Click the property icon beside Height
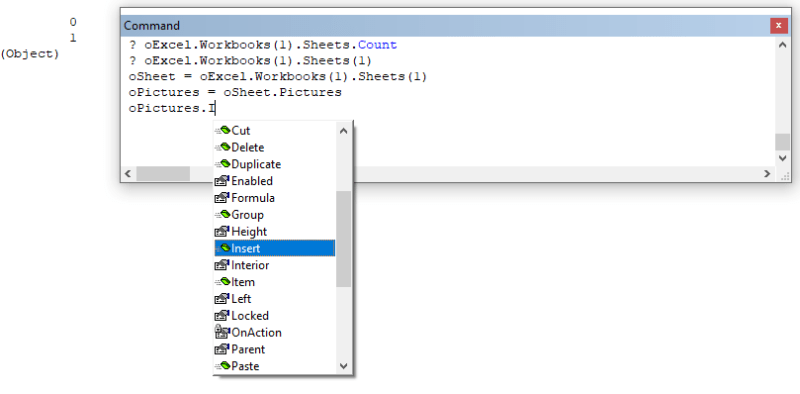800x394 pixels. (222, 232)
